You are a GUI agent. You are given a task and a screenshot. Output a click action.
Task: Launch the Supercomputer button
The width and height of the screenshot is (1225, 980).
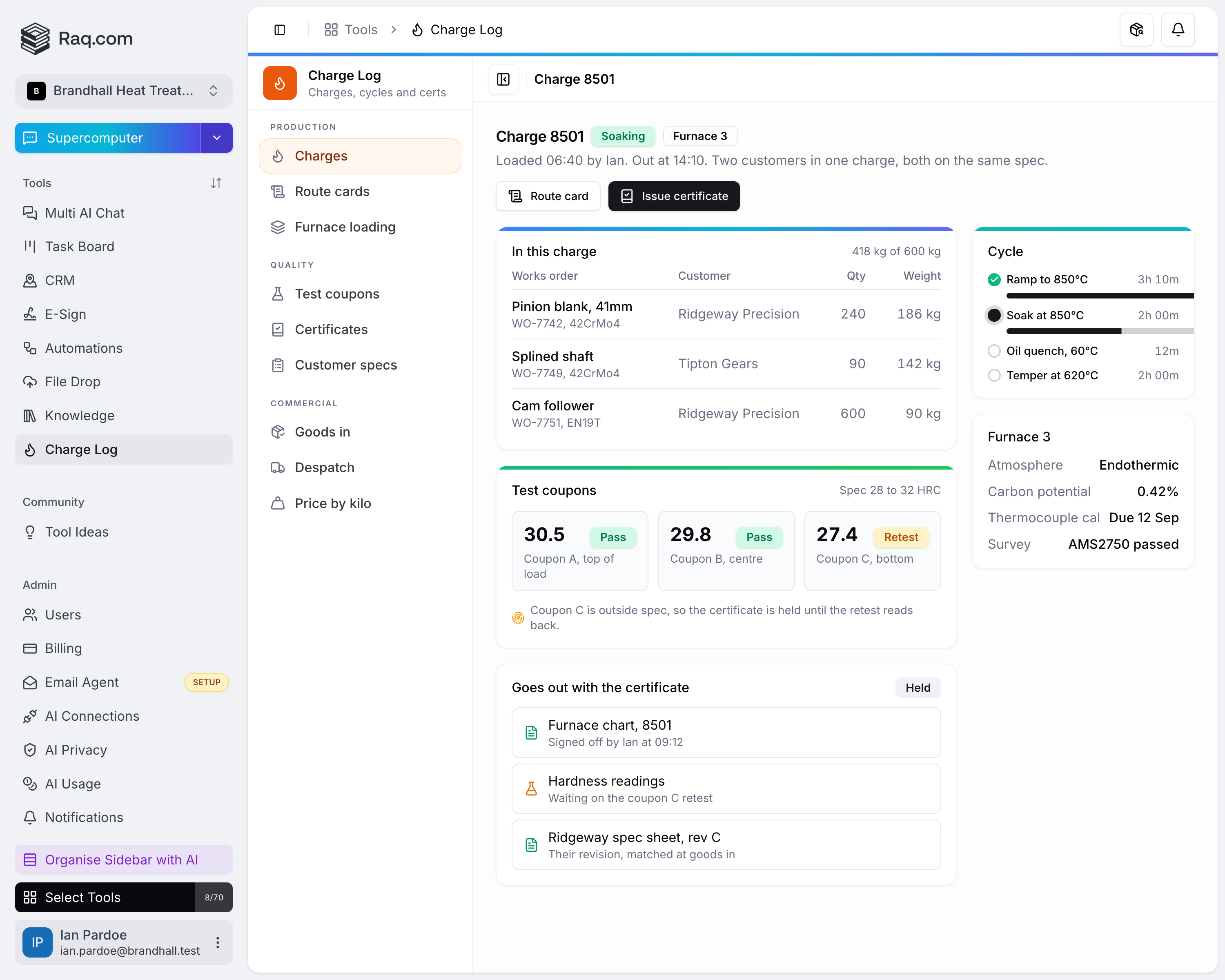[x=108, y=138]
